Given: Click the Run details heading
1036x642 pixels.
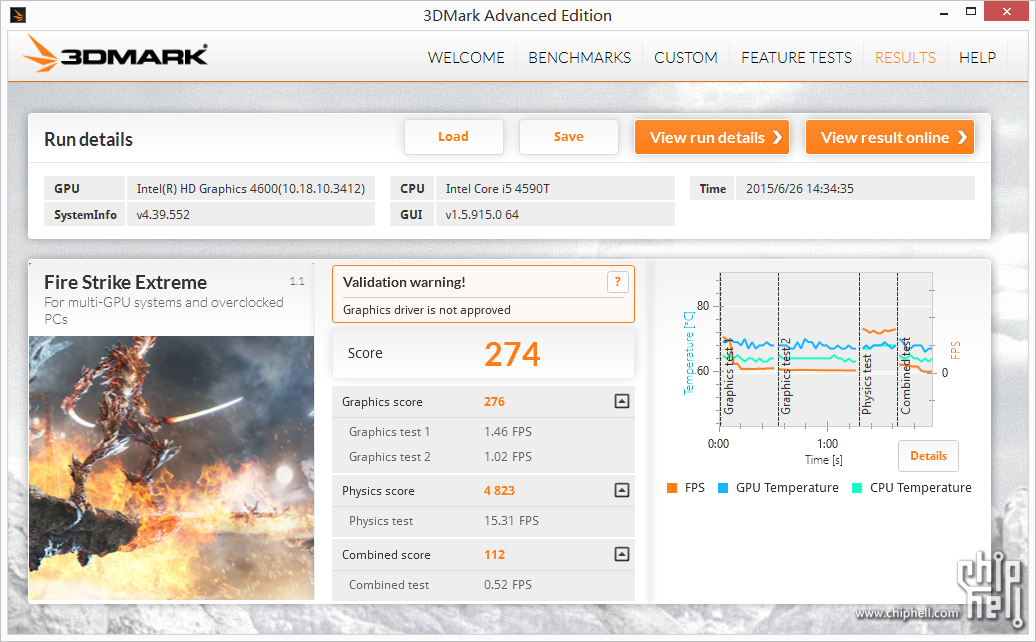Looking at the screenshot, I should point(89,139).
